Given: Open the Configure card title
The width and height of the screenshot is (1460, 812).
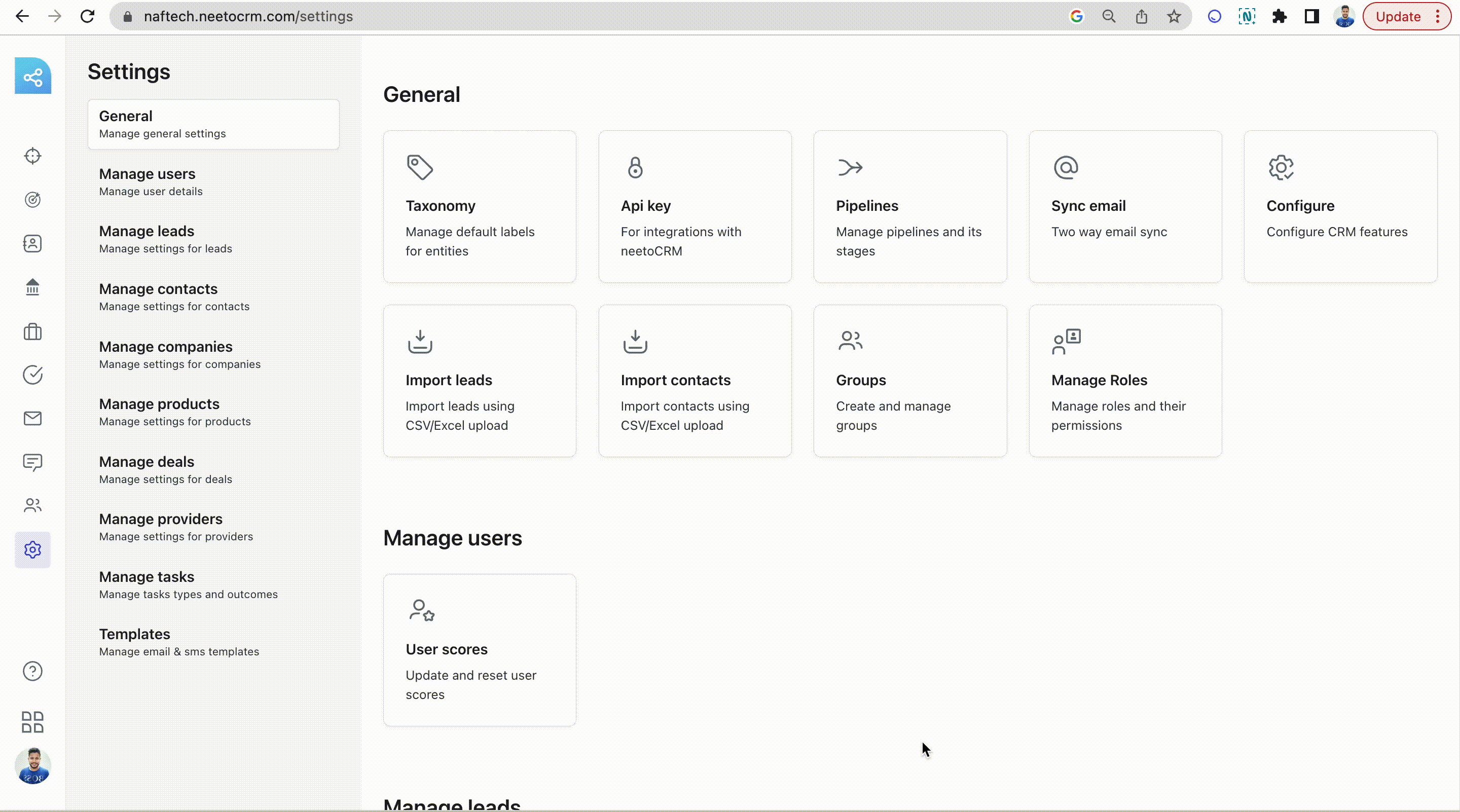Looking at the screenshot, I should click(1300, 206).
